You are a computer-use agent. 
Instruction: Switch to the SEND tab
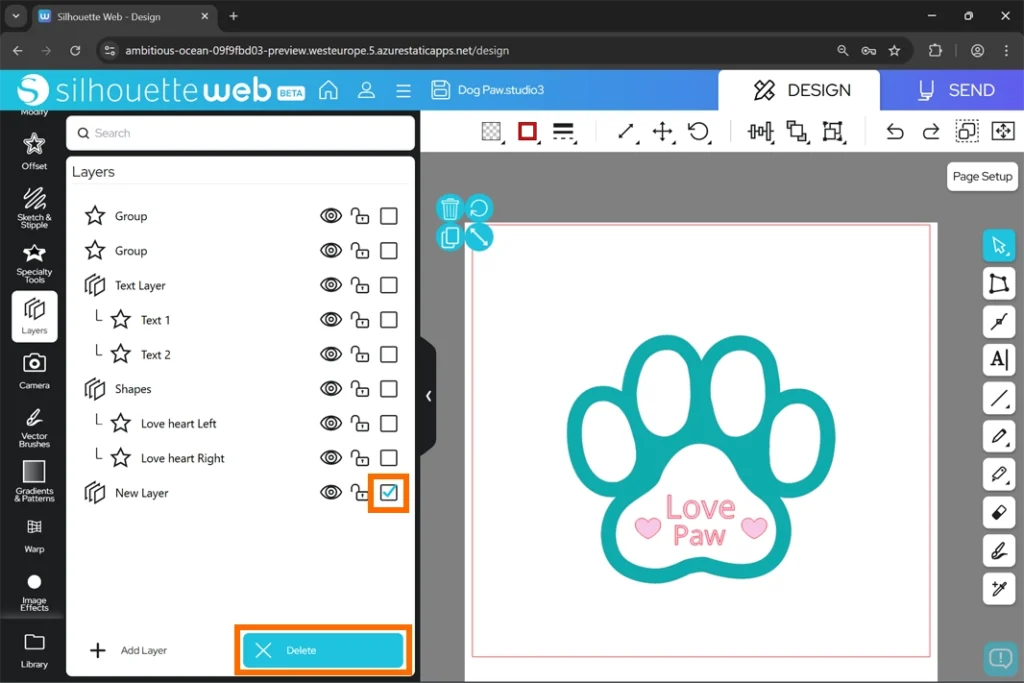pos(956,90)
